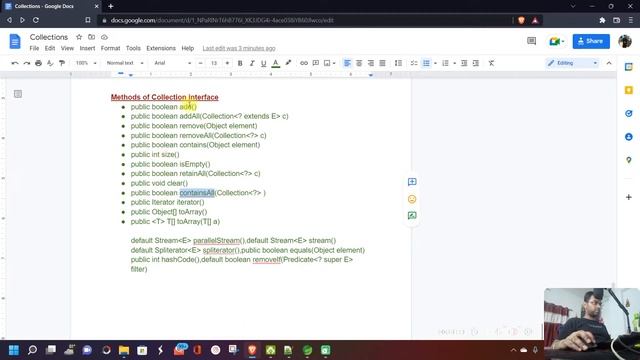Image resolution: width=640 pixels, height=360 pixels.
Task: Open bulleted list style dropdown arrow
Action: click(435, 63)
